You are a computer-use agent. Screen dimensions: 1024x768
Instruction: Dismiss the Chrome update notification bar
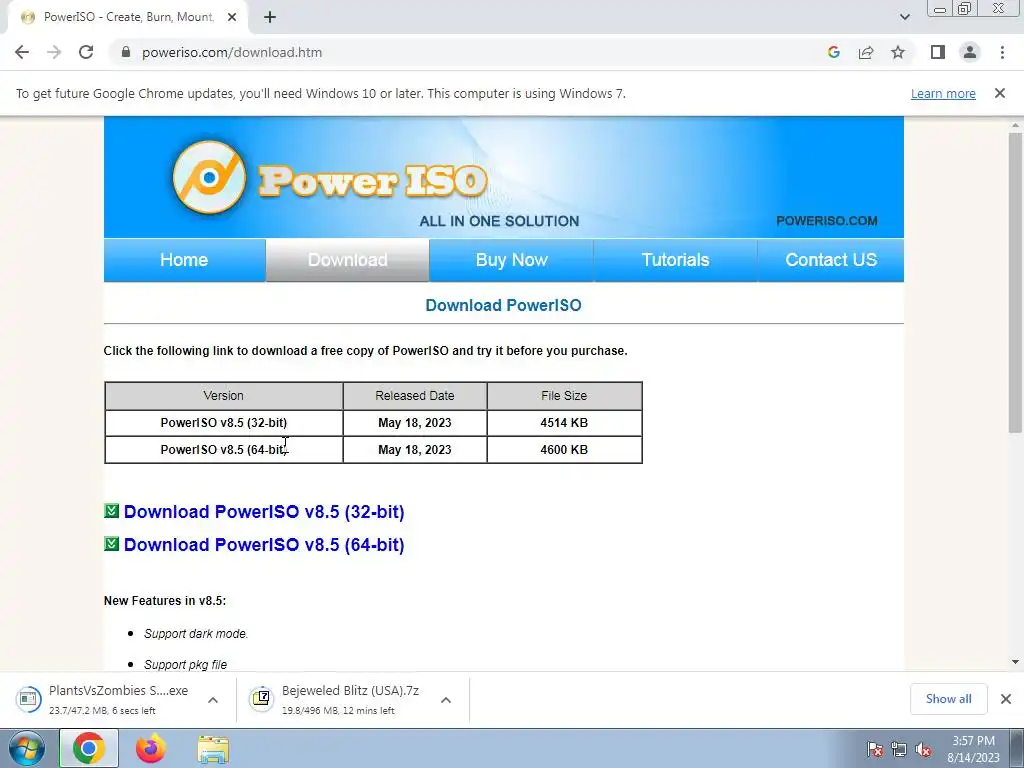(1000, 93)
